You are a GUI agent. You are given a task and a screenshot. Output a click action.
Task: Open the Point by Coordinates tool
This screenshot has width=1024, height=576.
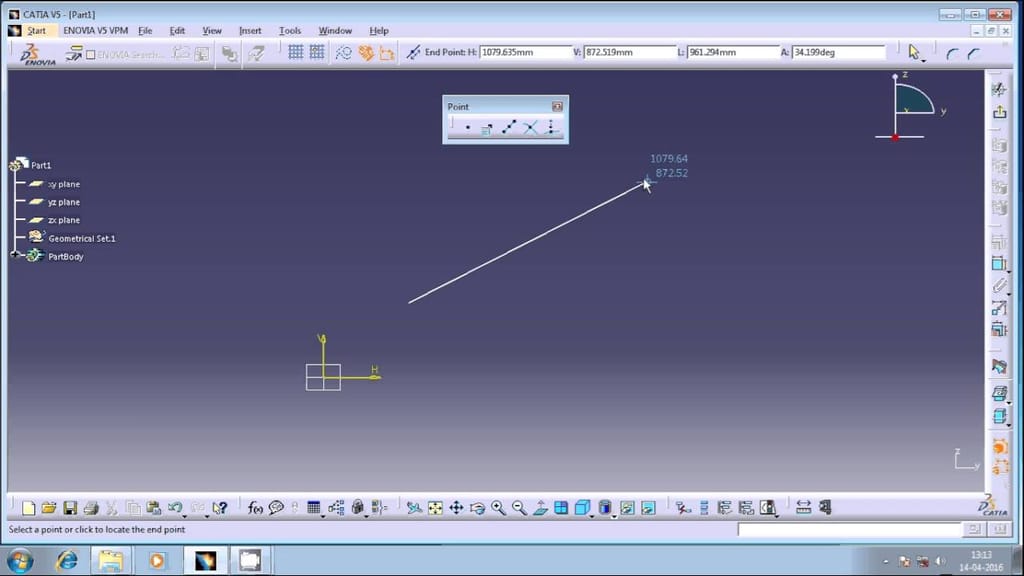pyautogui.click(x=487, y=127)
